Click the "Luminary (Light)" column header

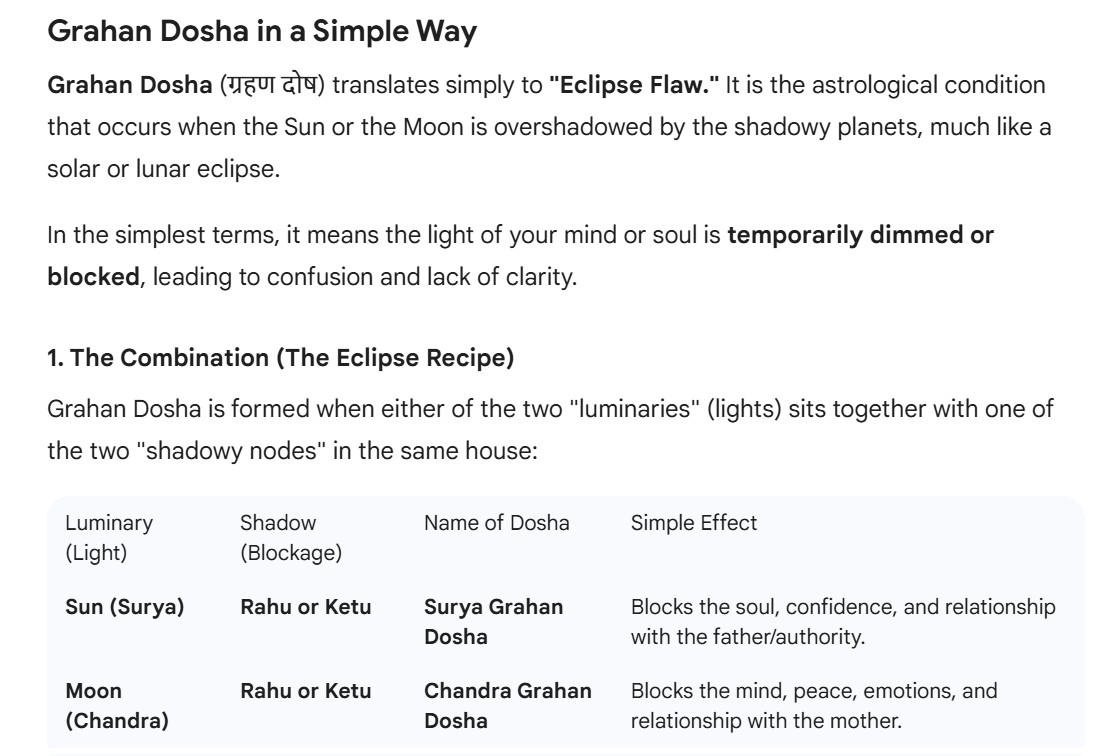(x=109, y=537)
